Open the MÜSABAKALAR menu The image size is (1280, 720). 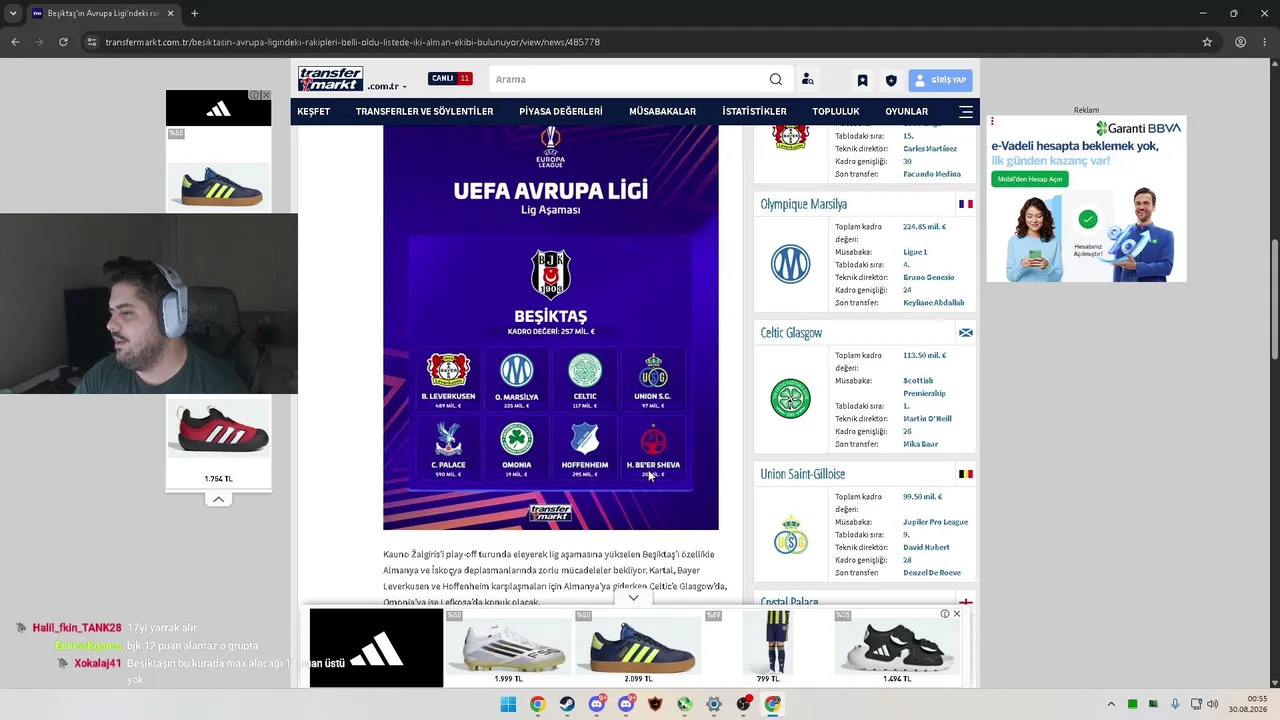pos(662,111)
